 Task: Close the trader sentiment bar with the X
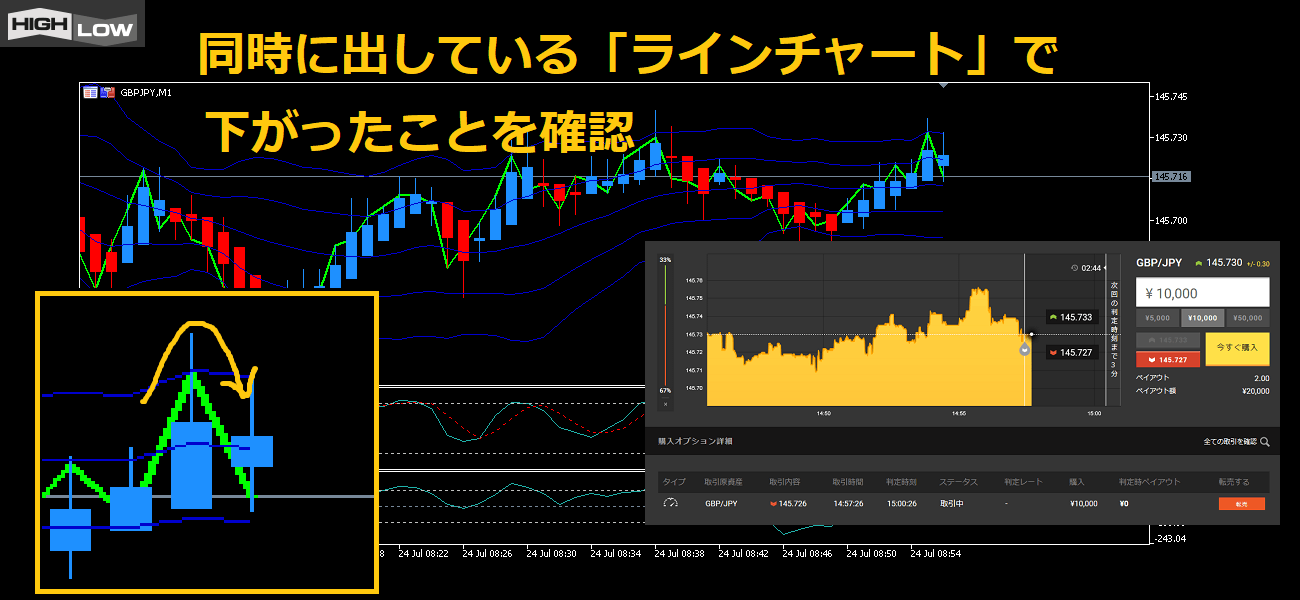(x=665, y=404)
